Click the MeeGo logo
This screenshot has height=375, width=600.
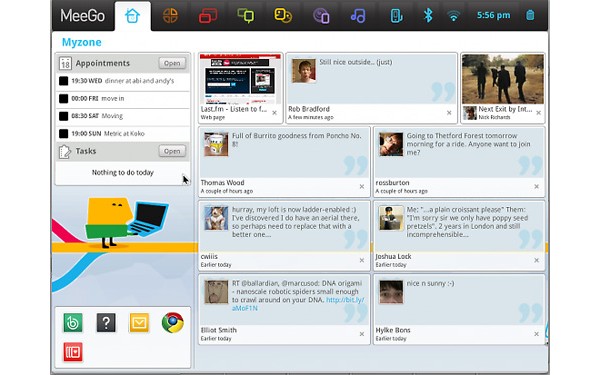pos(82,16)
